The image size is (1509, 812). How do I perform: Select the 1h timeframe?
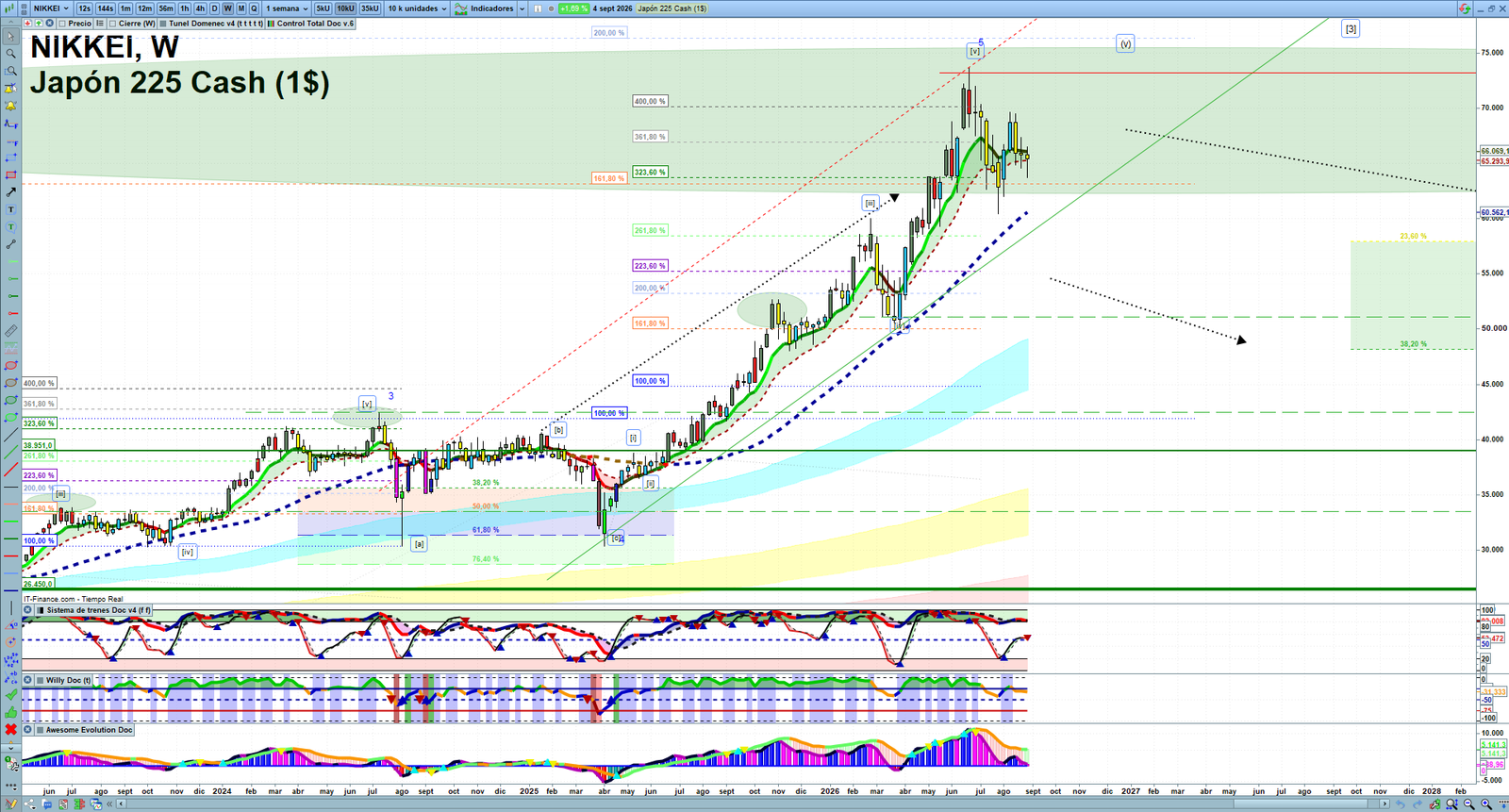[x=185, y=8]
